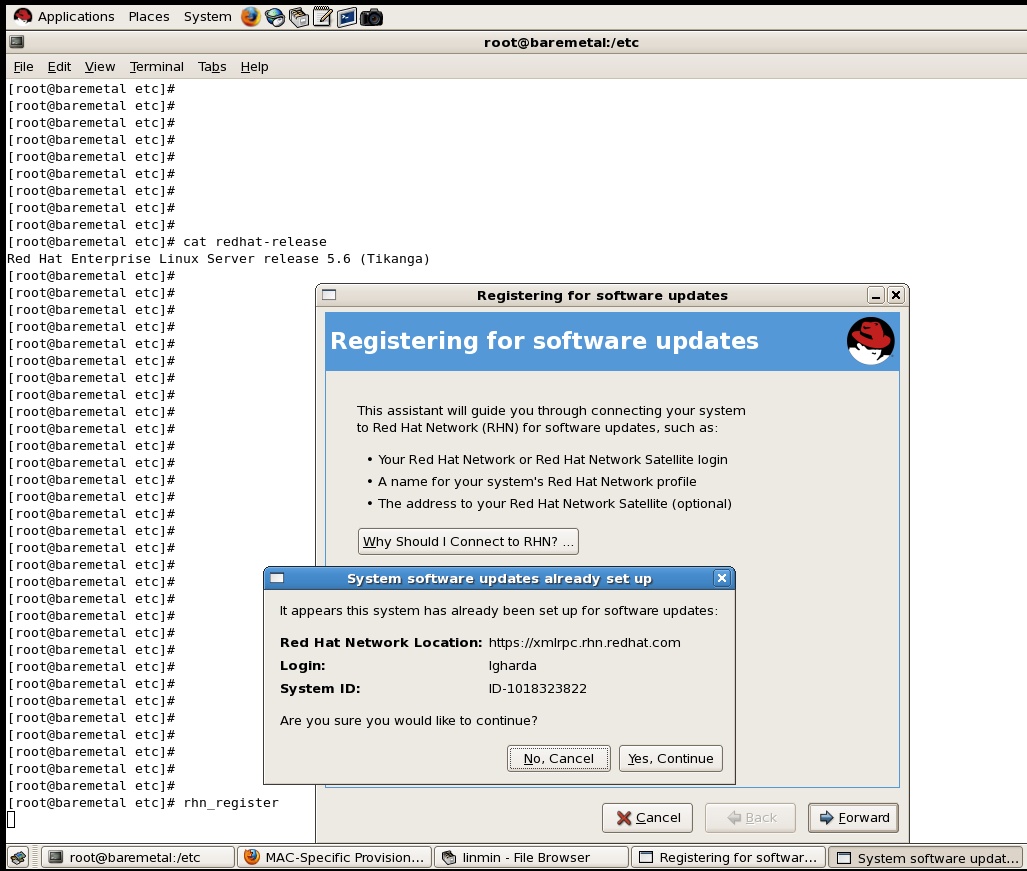Close the System software updates already set up dialog

[722, 578]
